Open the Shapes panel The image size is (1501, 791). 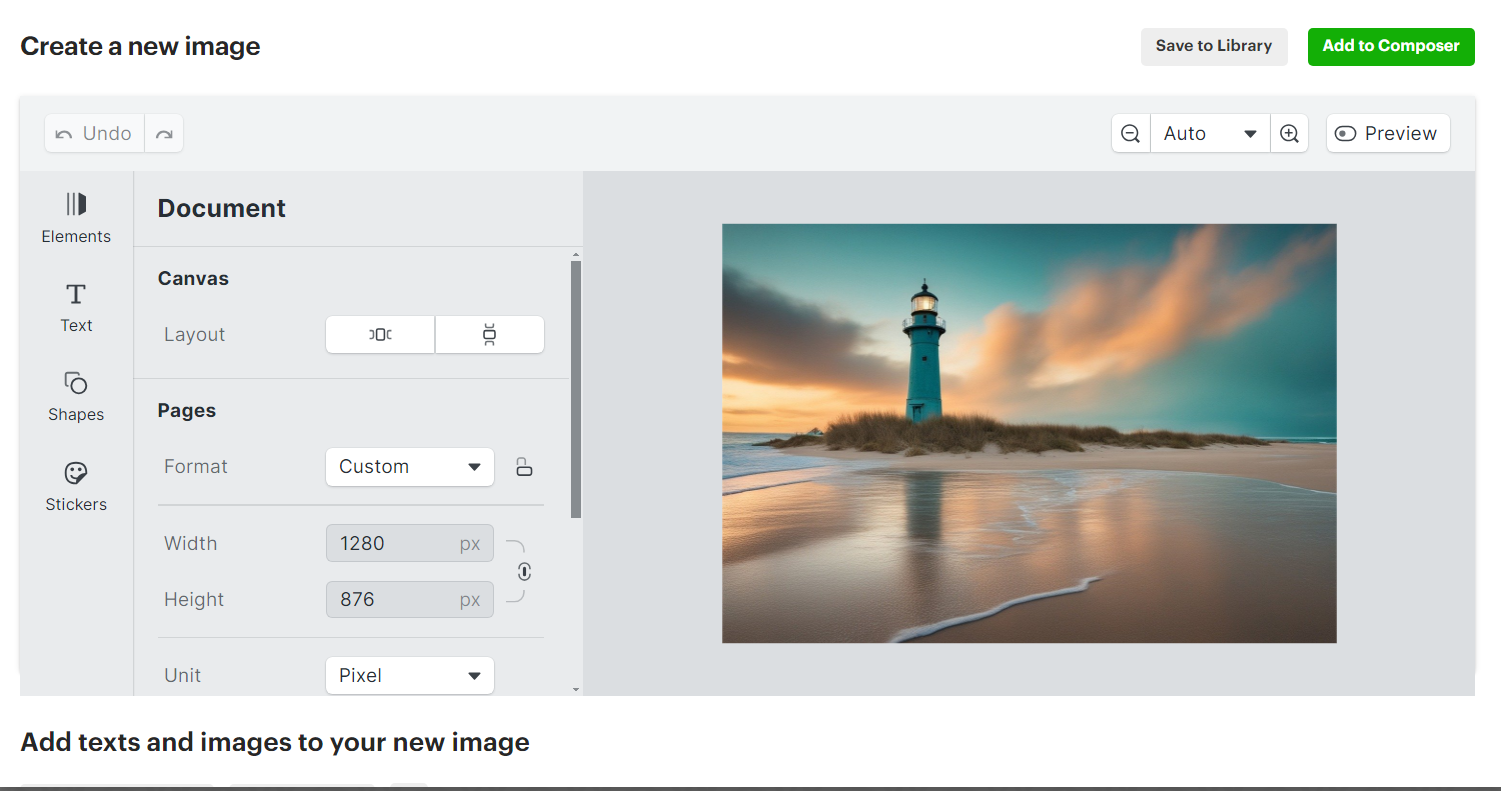click(x=76, y=384)
